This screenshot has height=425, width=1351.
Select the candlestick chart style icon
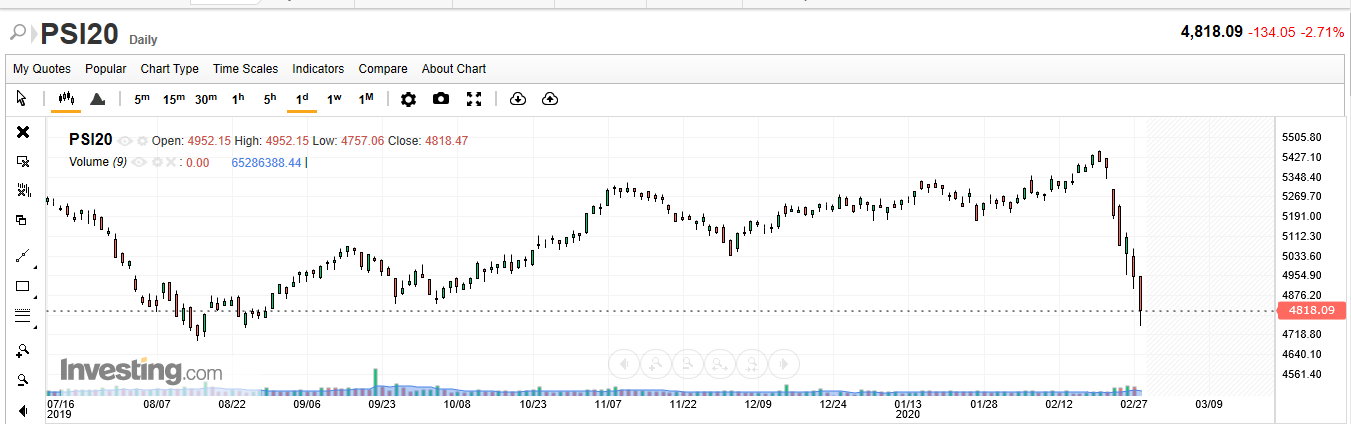point(66,99)
